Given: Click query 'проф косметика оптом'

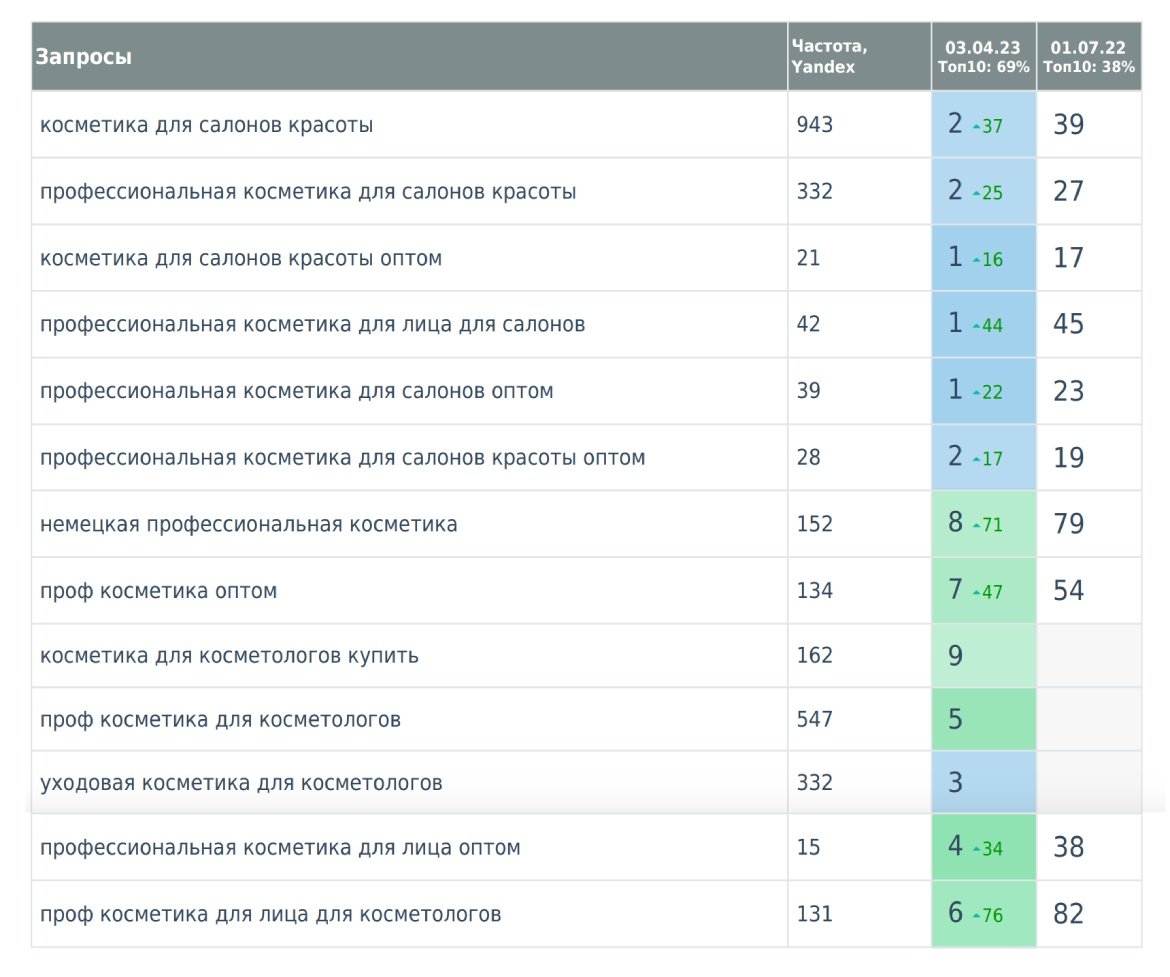Looking at the screenshot, I should pos(159,591).
